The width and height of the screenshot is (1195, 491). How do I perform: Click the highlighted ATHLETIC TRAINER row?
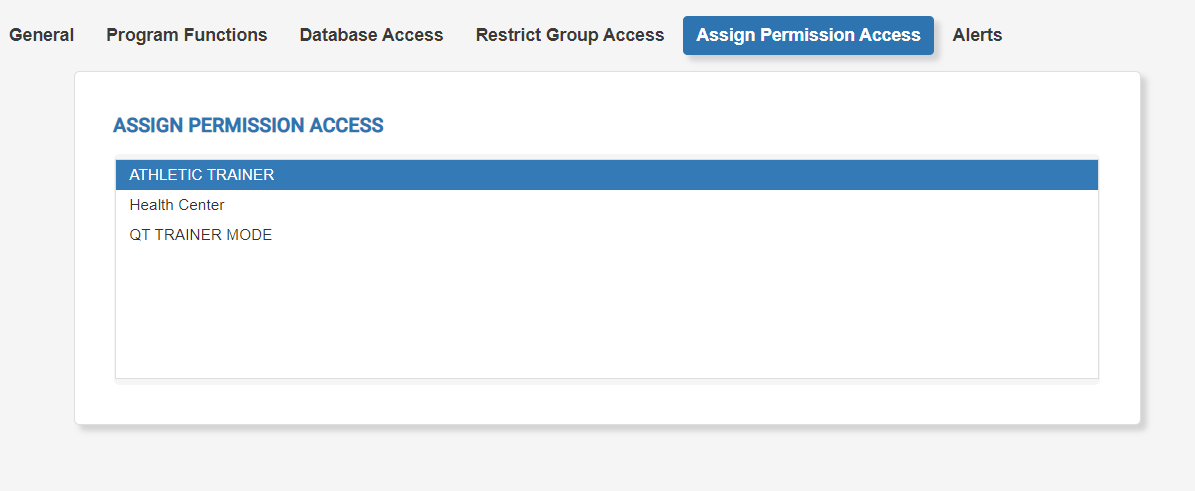(607, 175)
